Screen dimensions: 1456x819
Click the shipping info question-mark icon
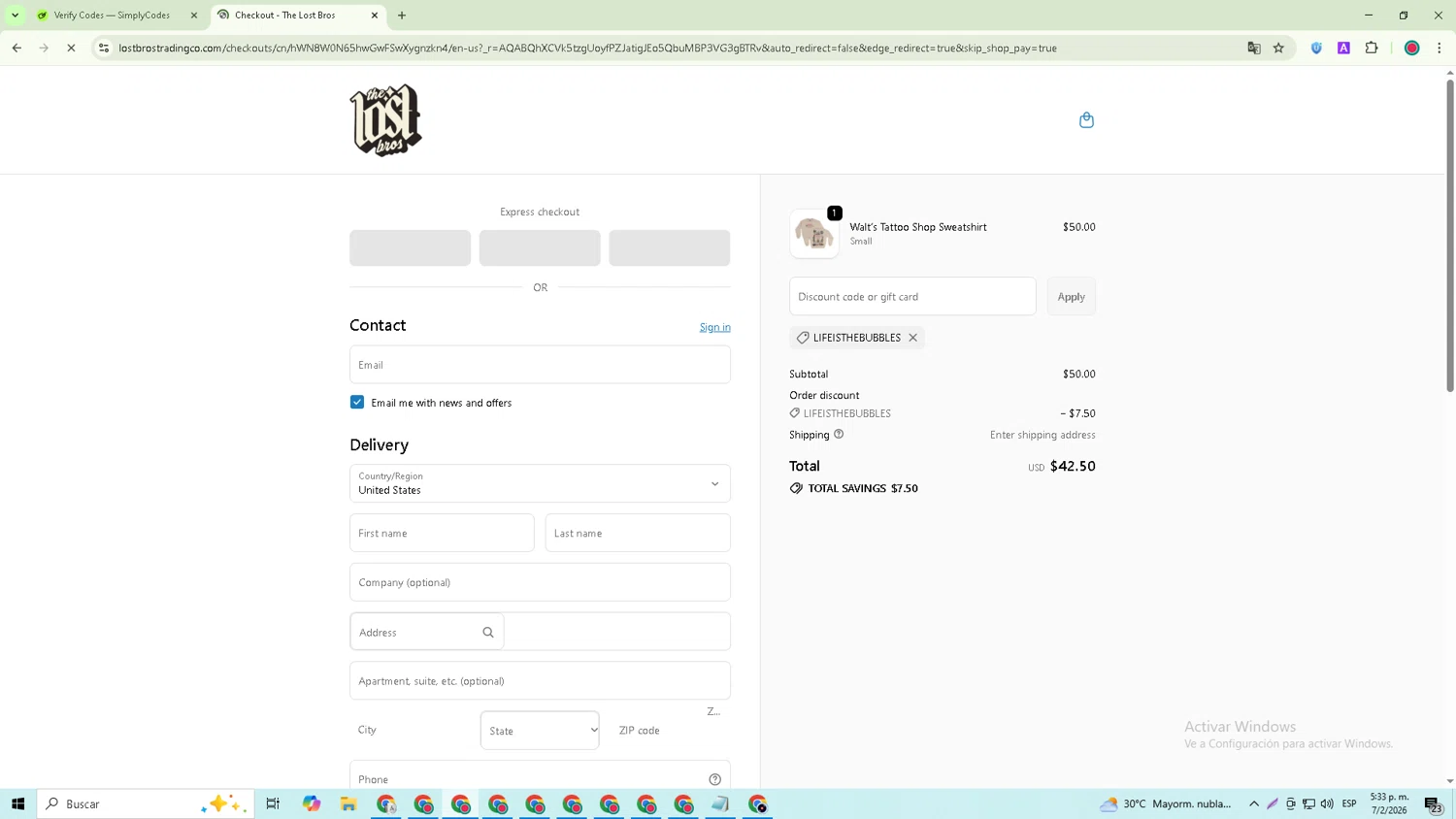839,434
